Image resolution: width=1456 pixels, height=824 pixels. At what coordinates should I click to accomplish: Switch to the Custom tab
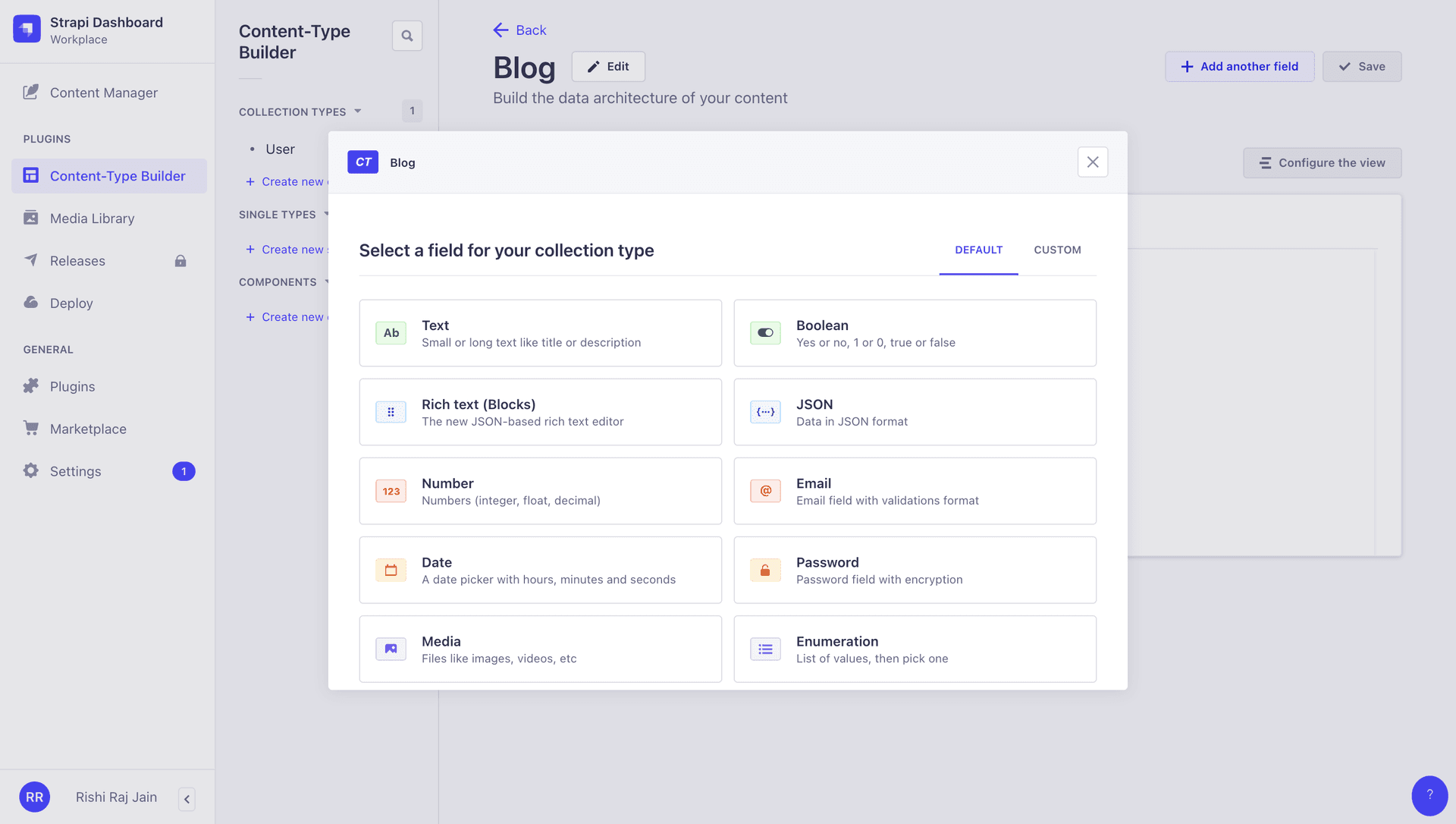click(1057, 250)
